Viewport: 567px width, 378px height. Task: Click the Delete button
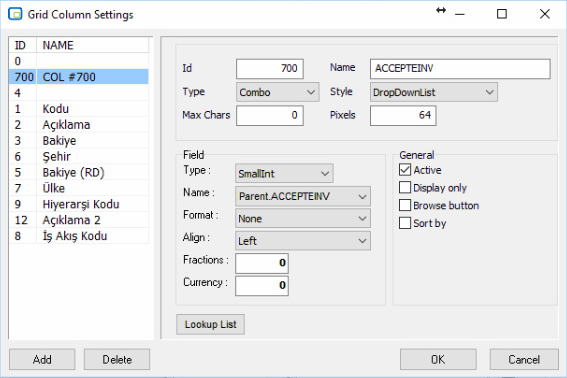[117, 360]
